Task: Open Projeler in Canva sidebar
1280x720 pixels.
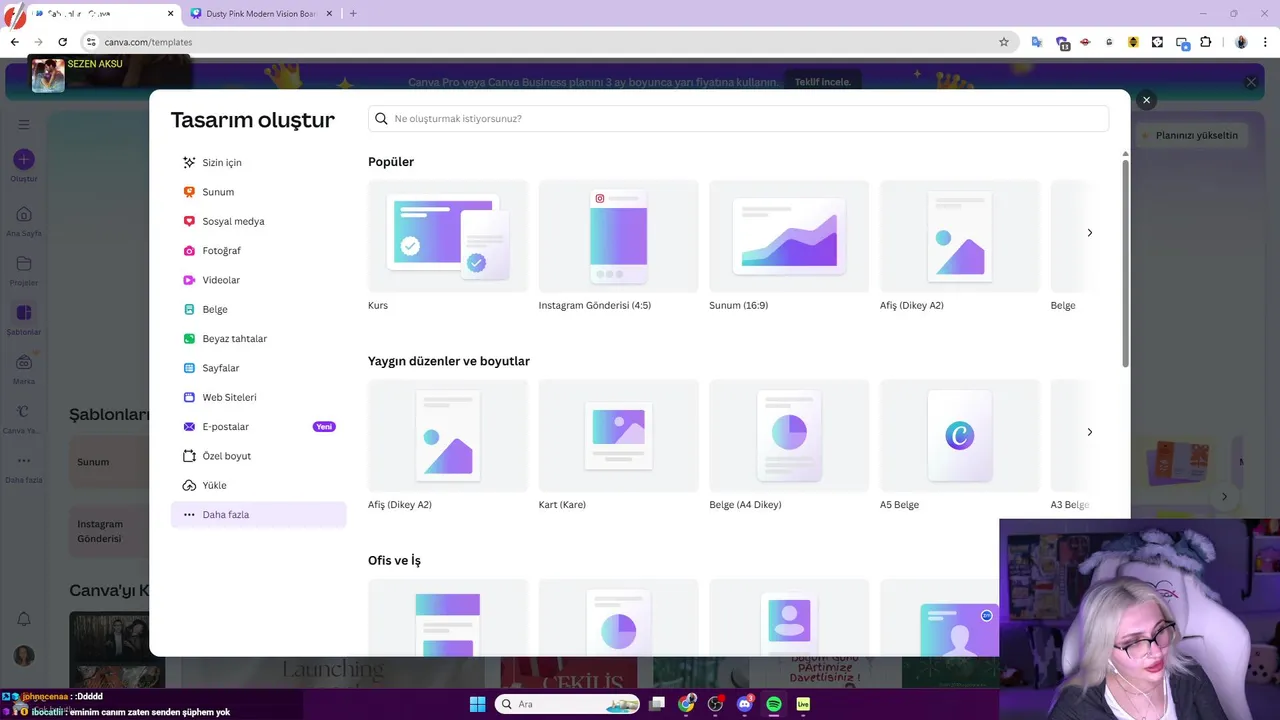Action: click(x=24, y=271)
